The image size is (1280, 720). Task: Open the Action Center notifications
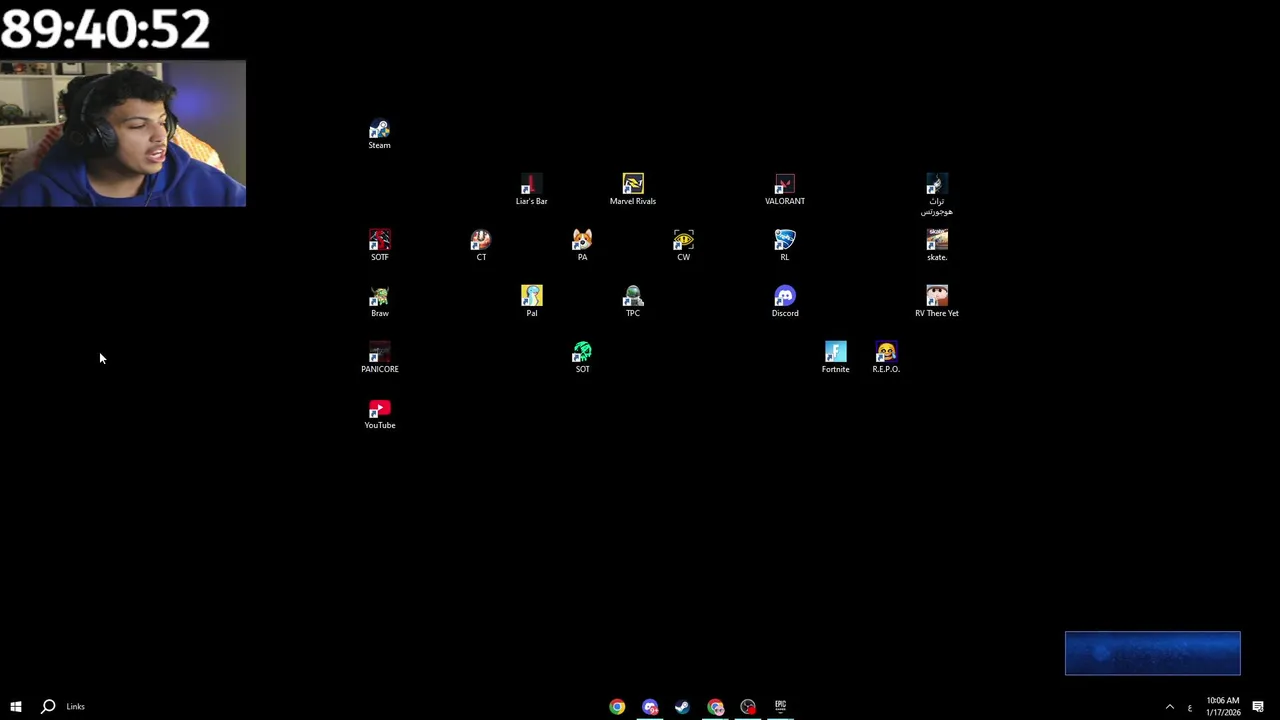[x=1258, y=707]
